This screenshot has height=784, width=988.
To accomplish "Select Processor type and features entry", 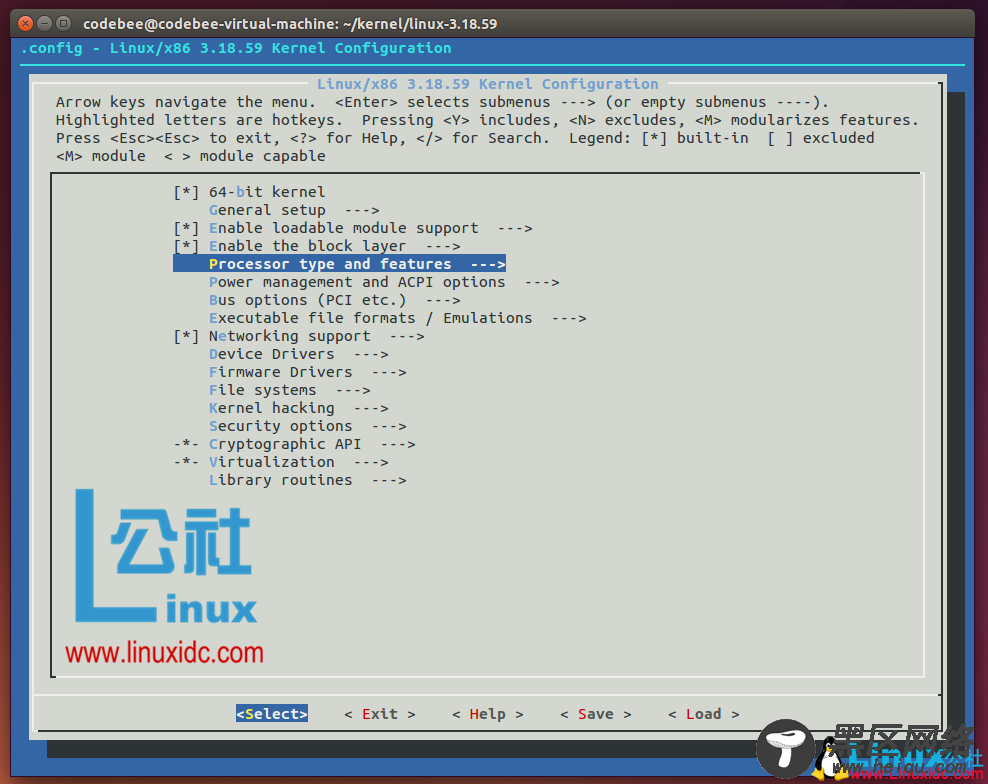I will point(340,264).
